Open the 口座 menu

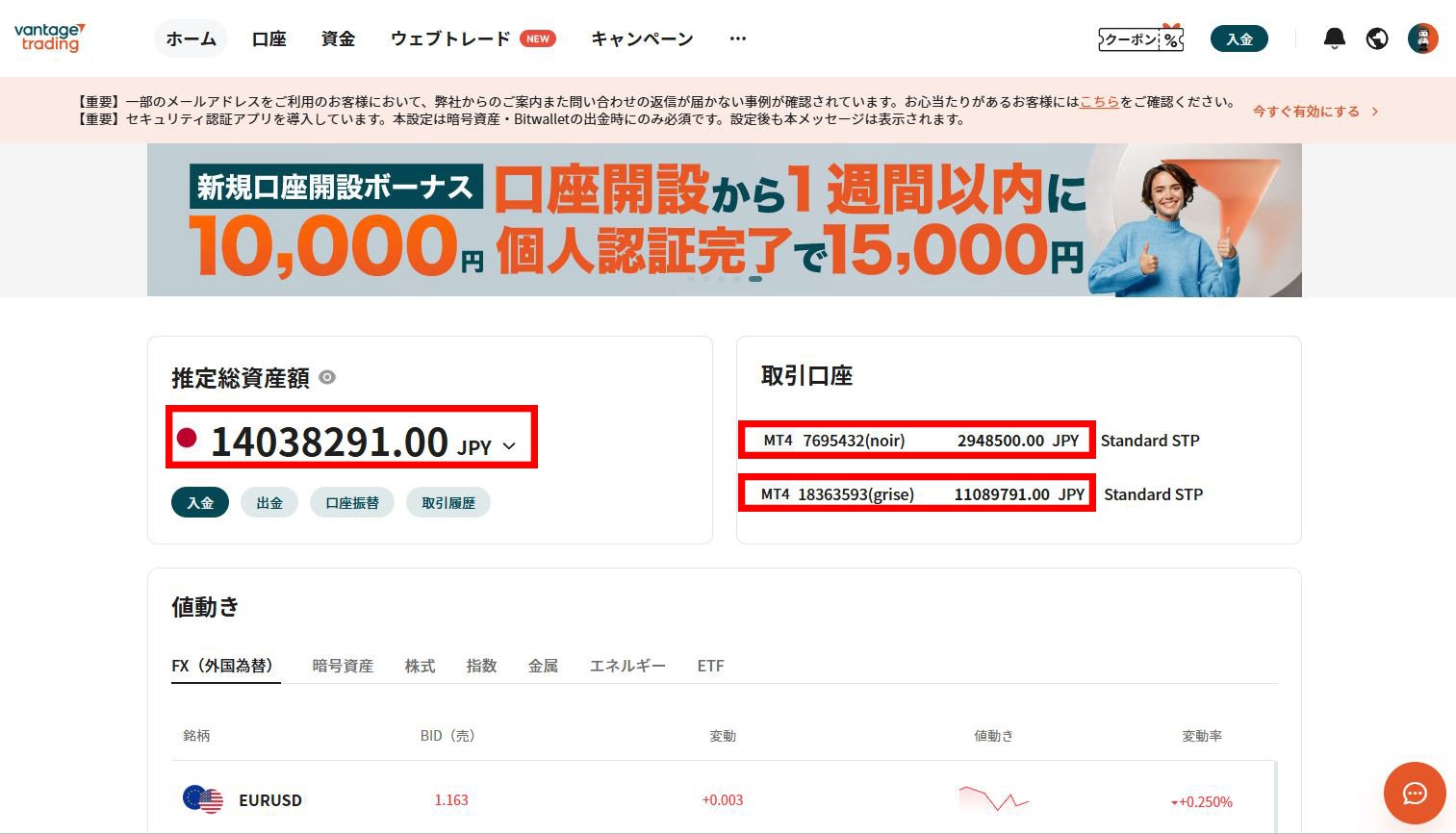click(x=268, y=38)
